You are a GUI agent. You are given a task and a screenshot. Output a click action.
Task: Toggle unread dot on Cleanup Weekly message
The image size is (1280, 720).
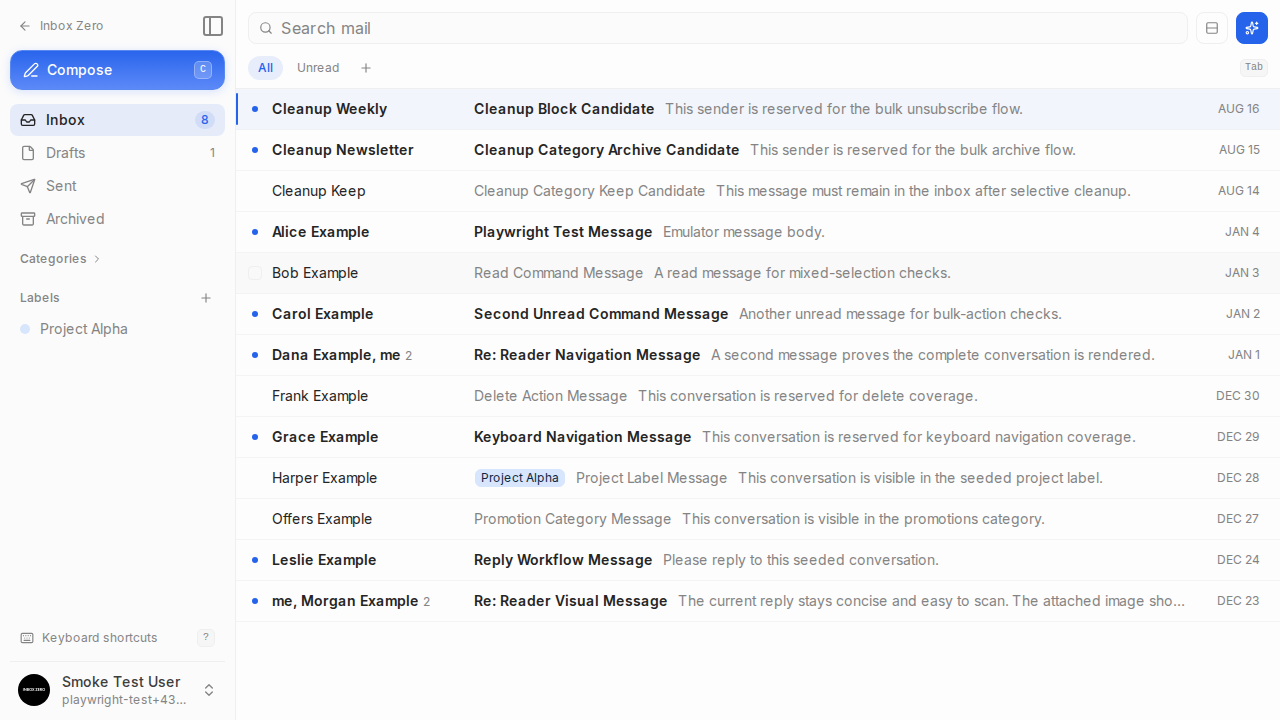pyautogui.click(x=255, y=109)
